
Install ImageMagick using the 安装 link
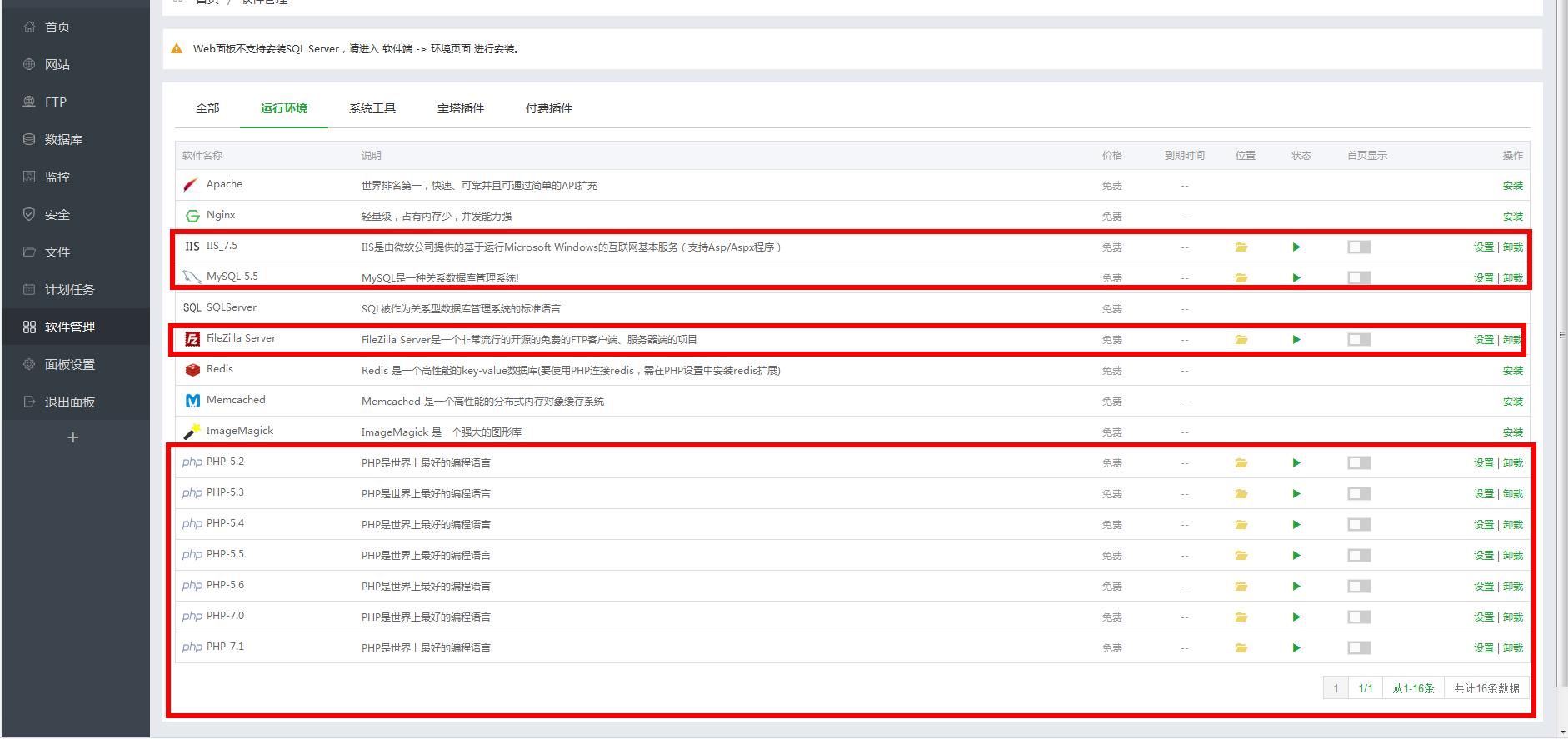point(1513,432)
